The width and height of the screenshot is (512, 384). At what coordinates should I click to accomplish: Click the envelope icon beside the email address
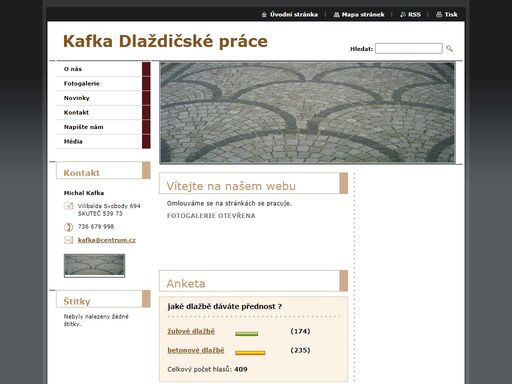point(68,240)
